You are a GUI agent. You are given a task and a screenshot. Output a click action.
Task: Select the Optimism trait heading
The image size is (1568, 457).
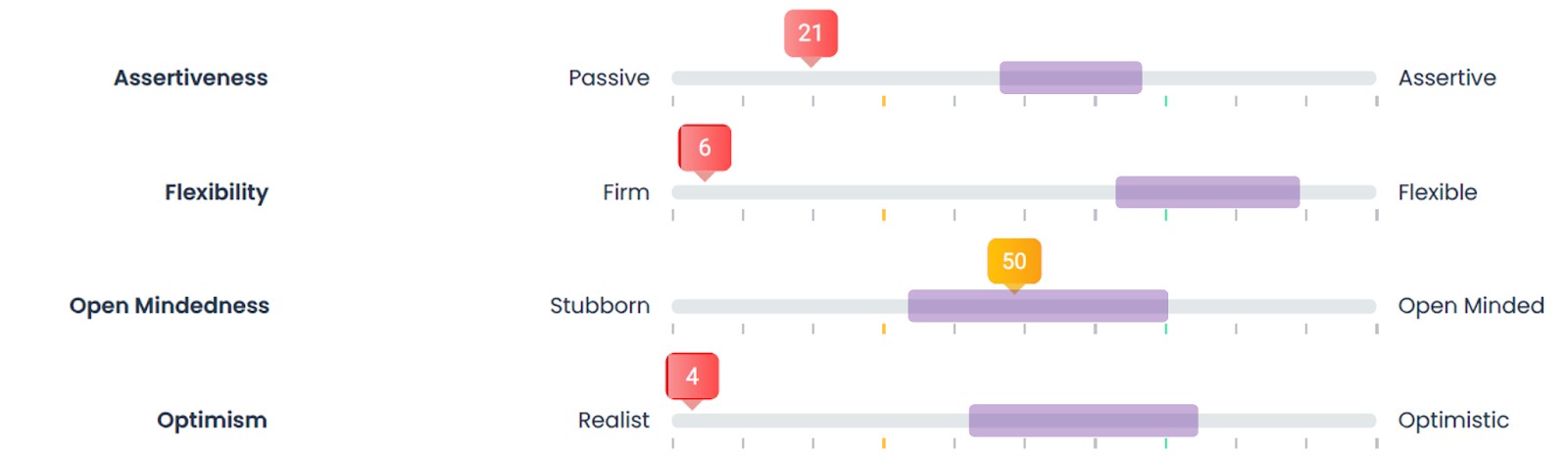point(212,421)
